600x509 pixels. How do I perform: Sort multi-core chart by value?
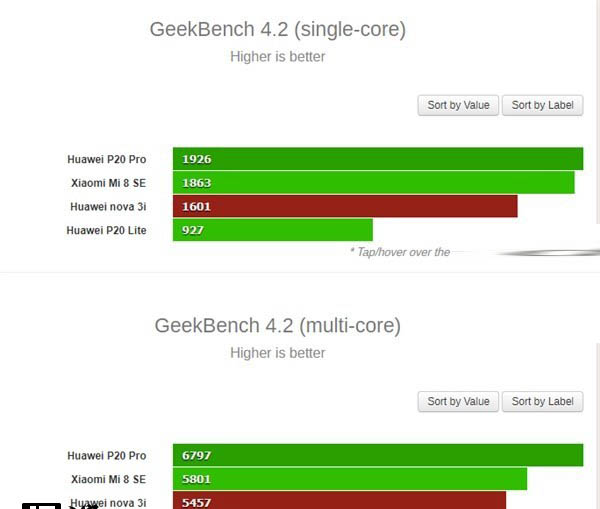pyautogui.click(x=458, y=401)
